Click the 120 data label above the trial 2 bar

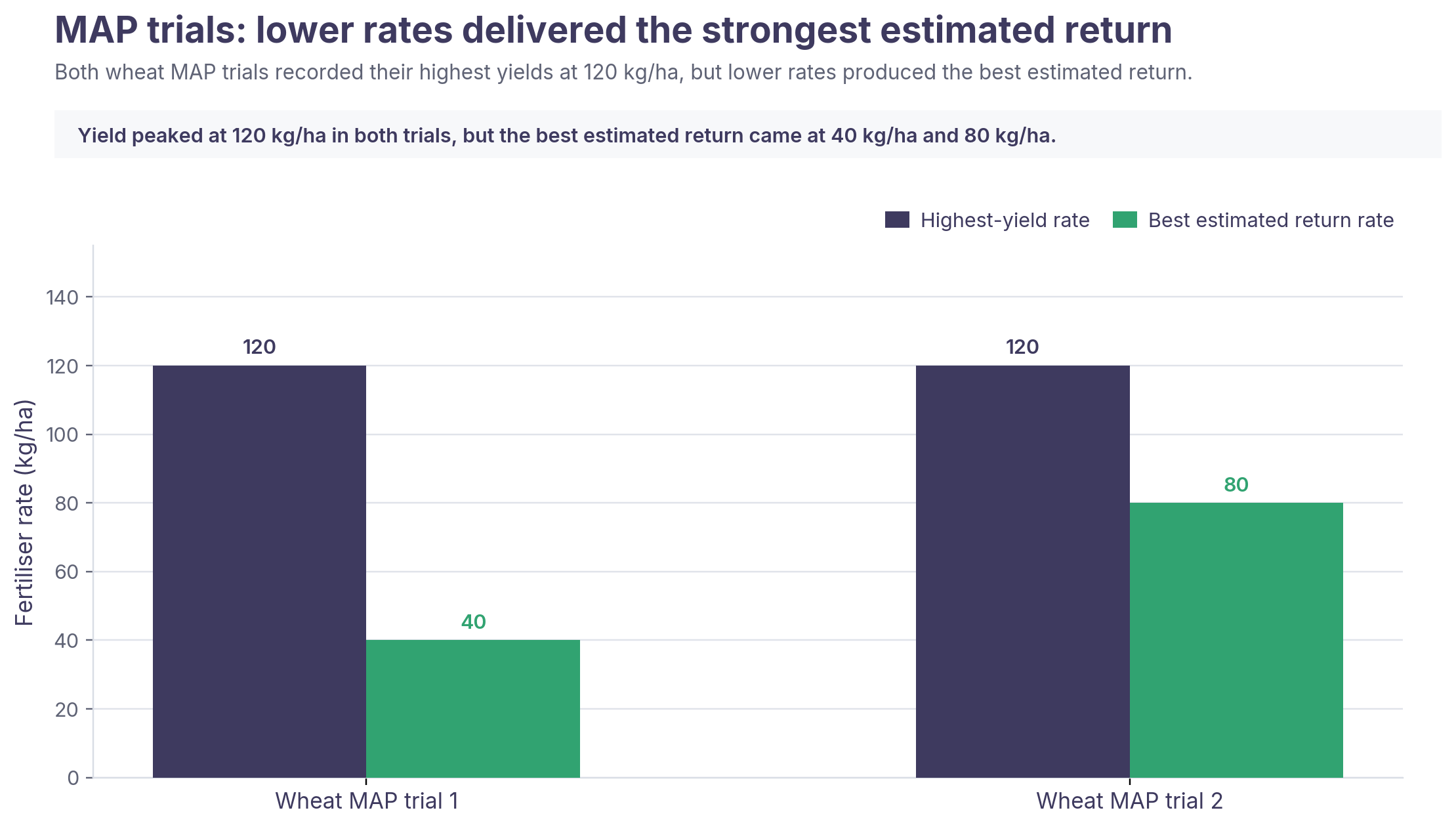[x=1022, y=347]
